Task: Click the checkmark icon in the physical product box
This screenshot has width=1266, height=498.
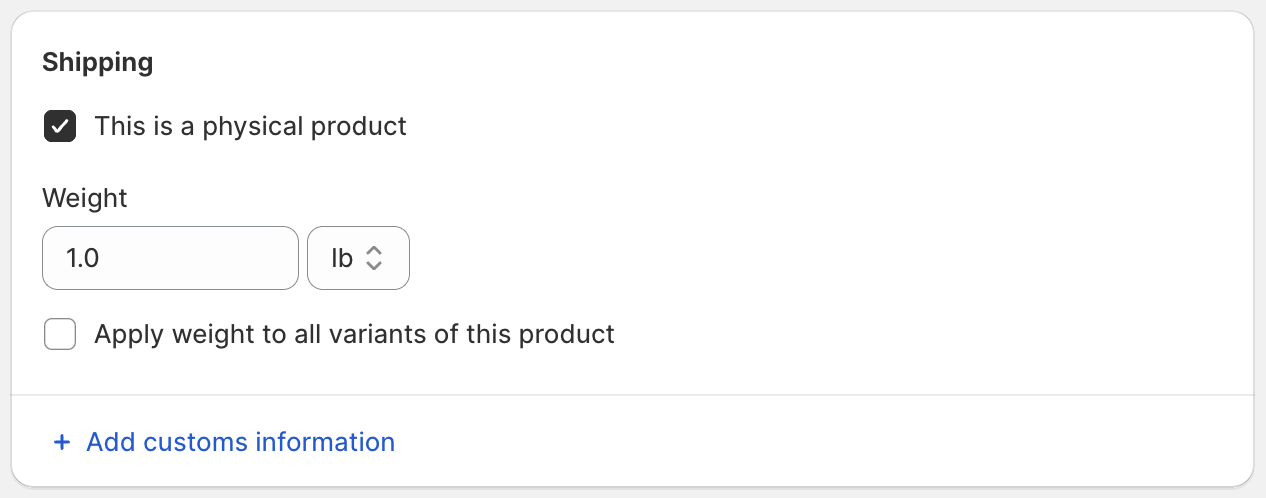Action: click(x=60, y=126)
